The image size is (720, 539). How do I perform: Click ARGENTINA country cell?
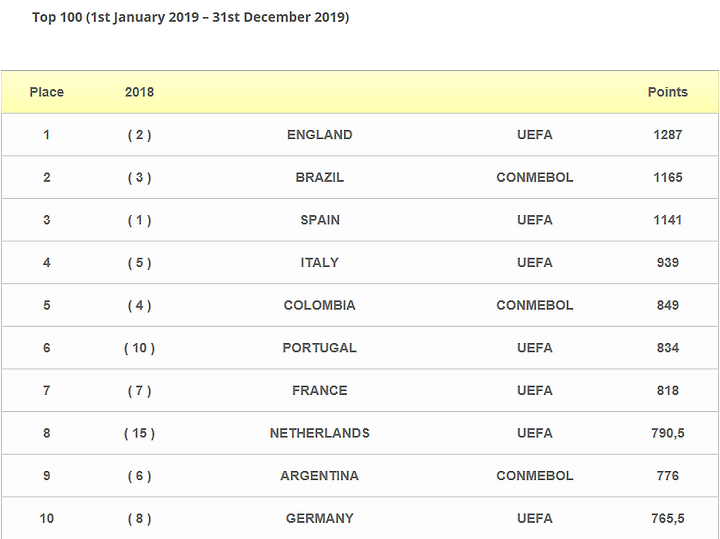[x=319, y=476]
